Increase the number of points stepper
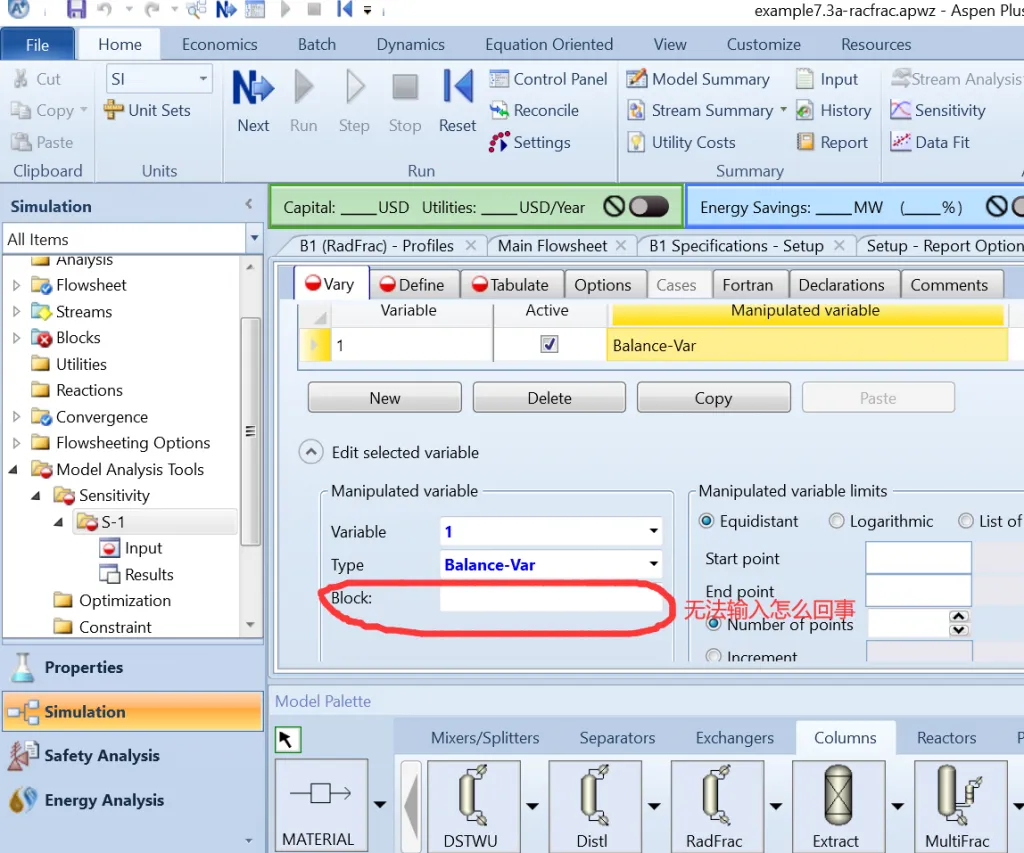This screenshot has height=853, width=1024. pyautogui.click(x=958, y=616)
